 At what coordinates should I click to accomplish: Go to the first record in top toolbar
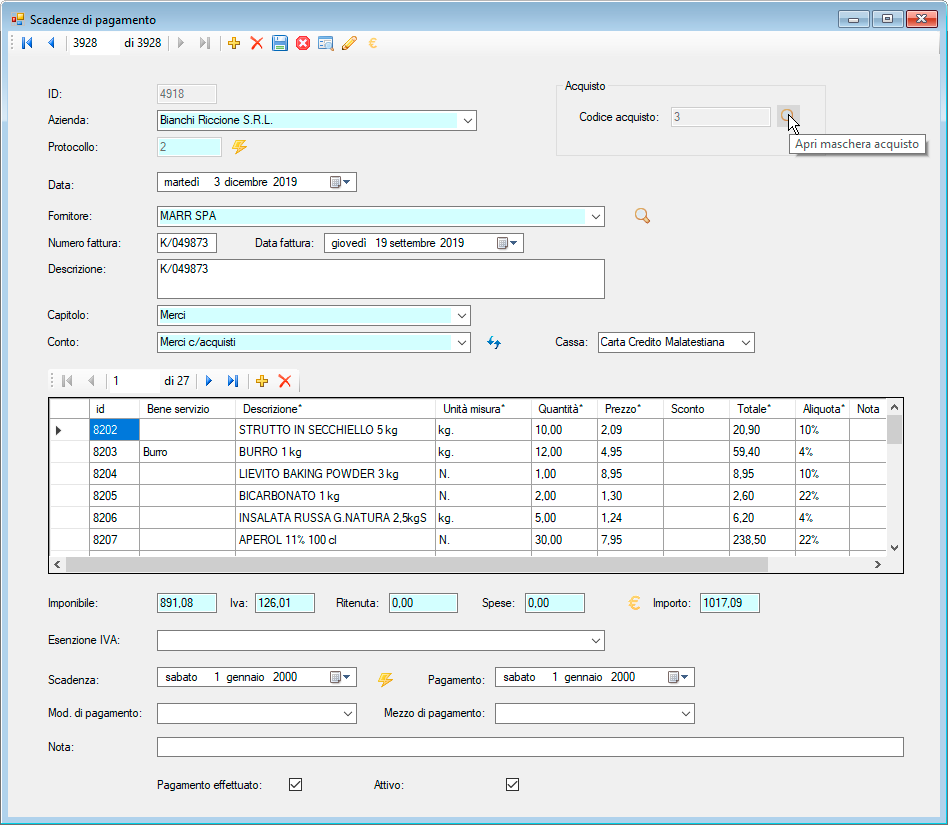point(27,43)
